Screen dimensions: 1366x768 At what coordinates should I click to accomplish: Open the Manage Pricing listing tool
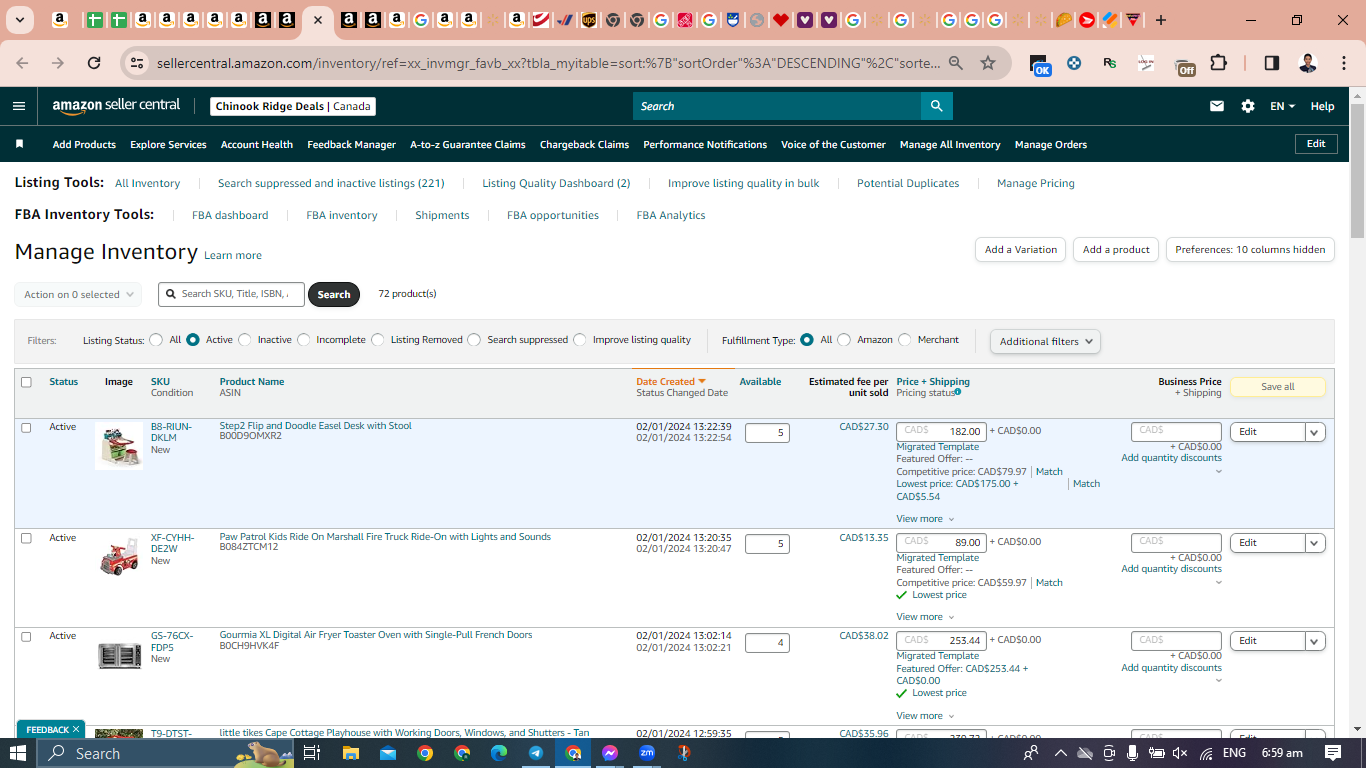(1036, 183)
